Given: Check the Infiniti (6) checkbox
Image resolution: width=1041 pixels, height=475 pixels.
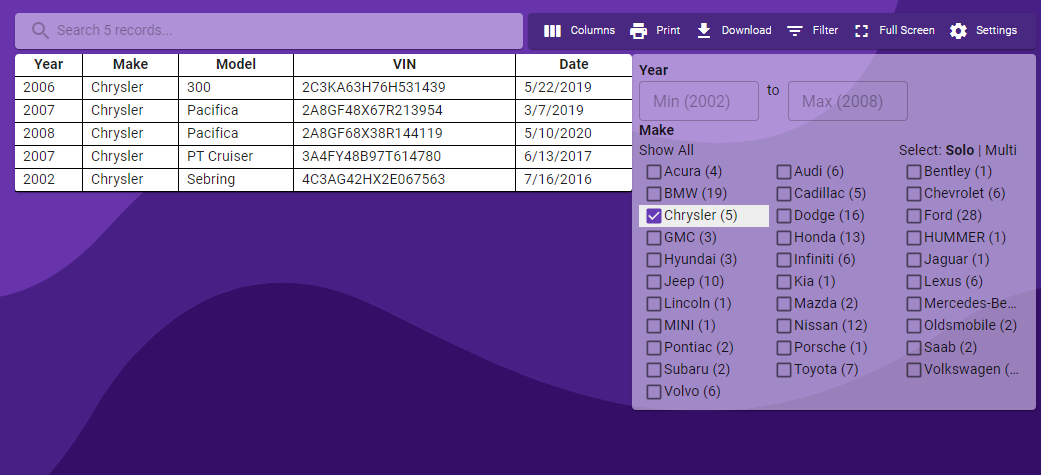Looking at the screenshot, I should [784, 259].
